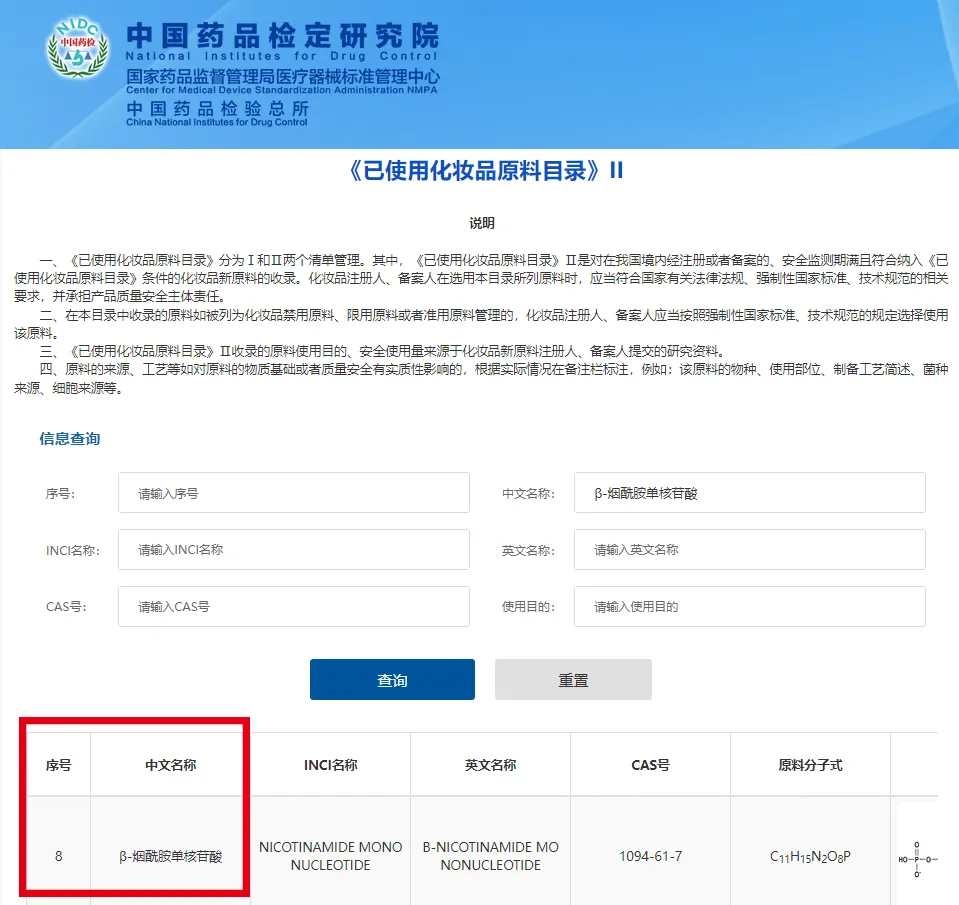Click the NICOTINAMIDE MONONUCLEOTIDE INCI cell
Screen dimensions: 959x905
pos(330,855)
